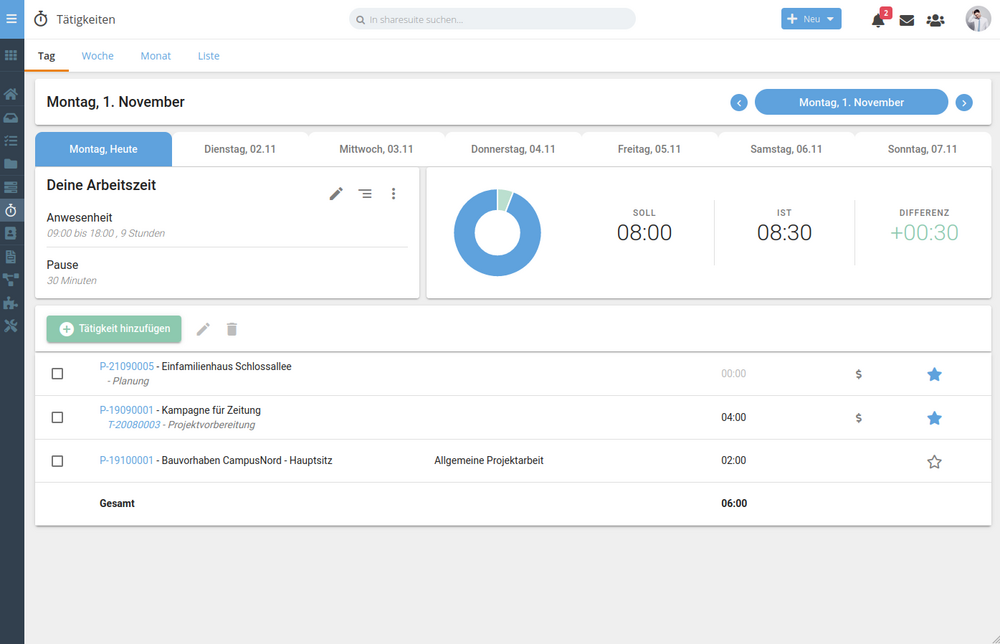Click the hamburger menu icon
The height and width of the screenshot is (644, 1000).
point(12,19)
